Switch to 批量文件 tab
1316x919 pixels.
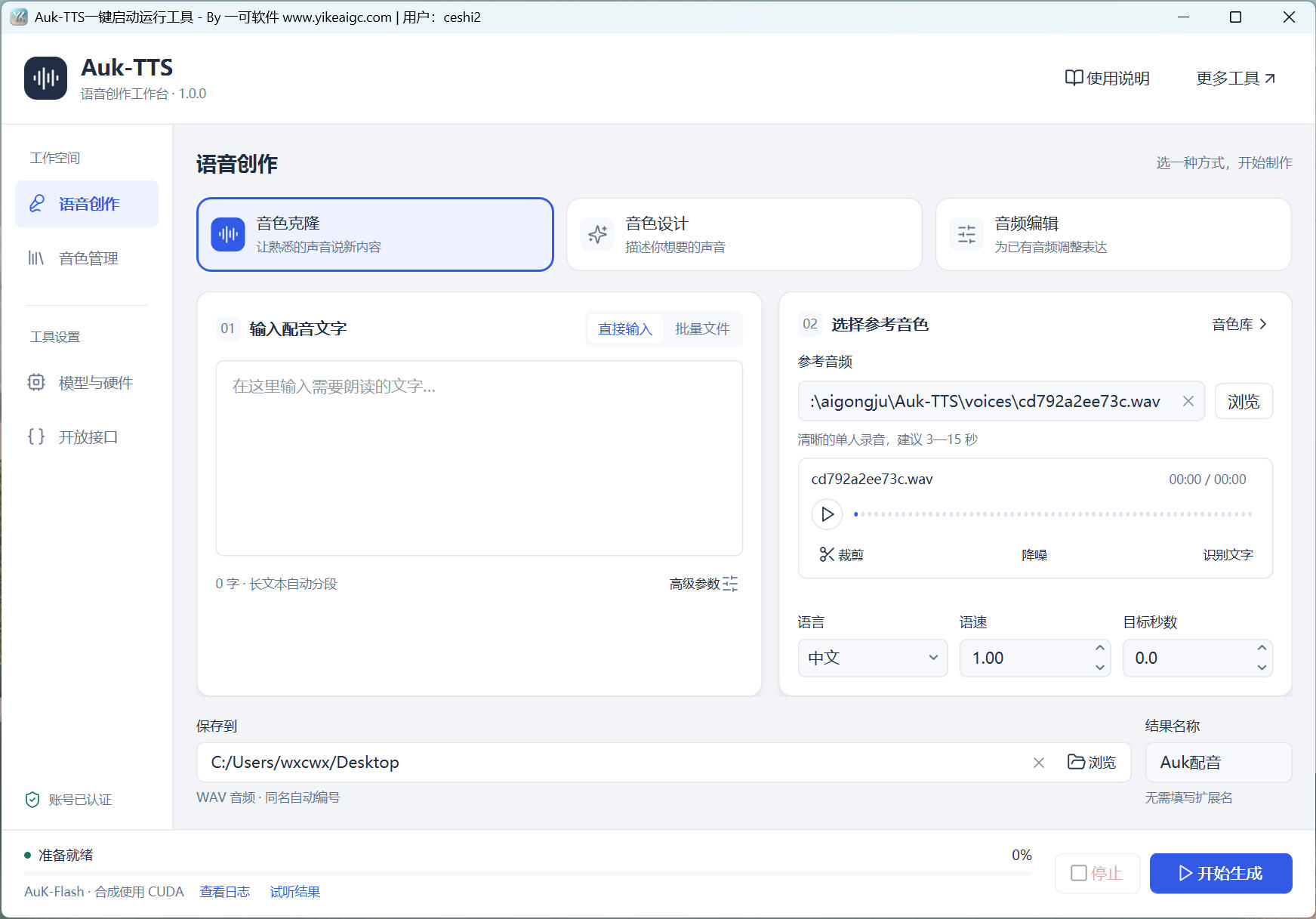click(702, 328)
